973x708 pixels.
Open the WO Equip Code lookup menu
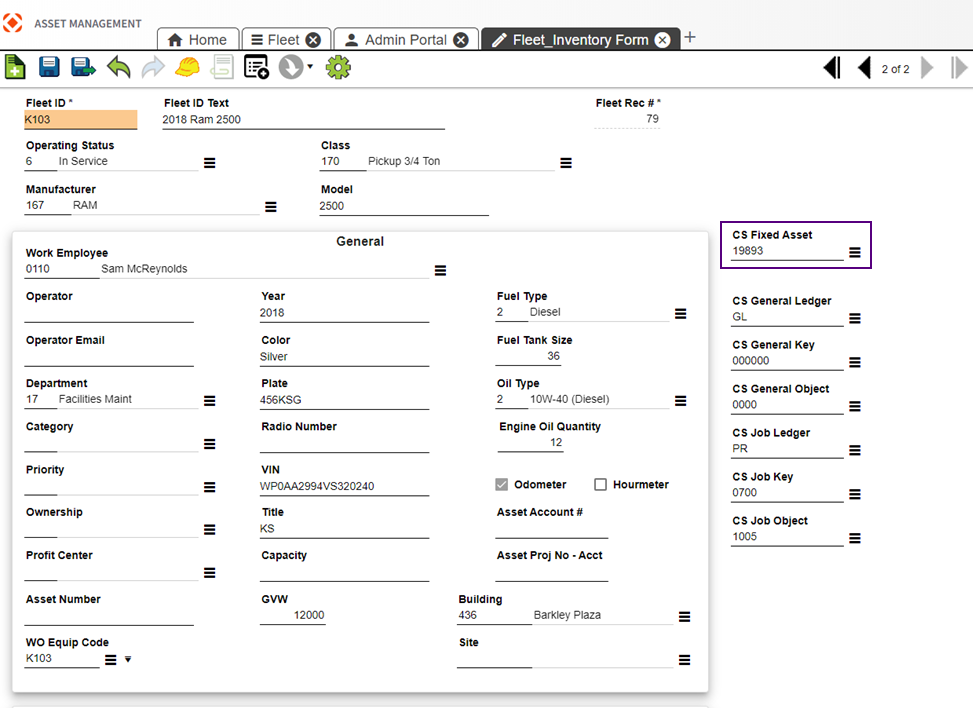tap(110, 660)
